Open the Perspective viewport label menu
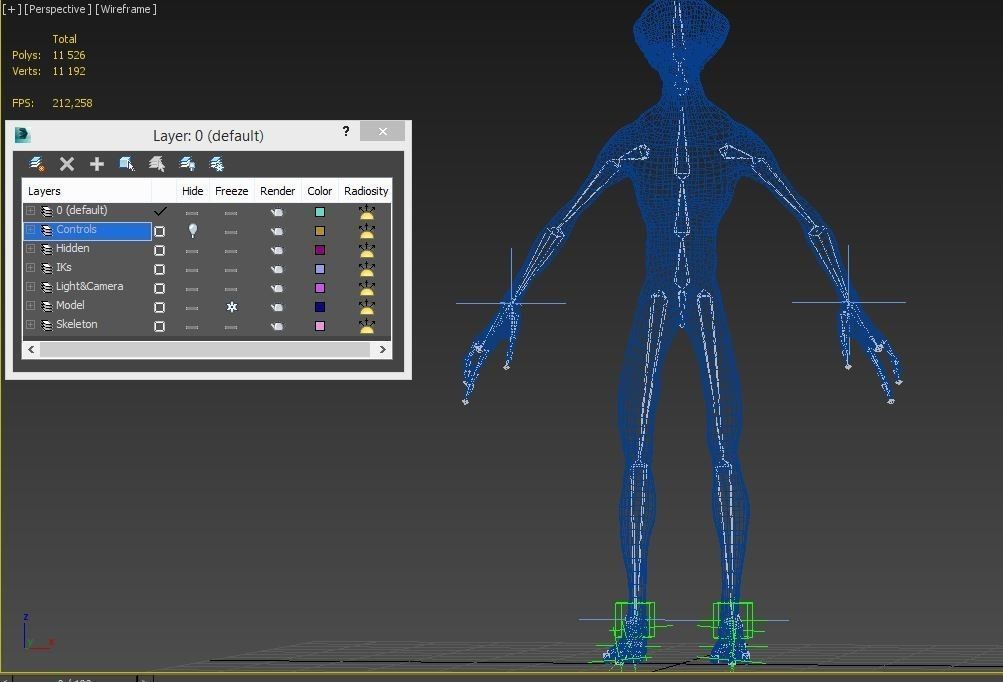 [x=56, y=9]
